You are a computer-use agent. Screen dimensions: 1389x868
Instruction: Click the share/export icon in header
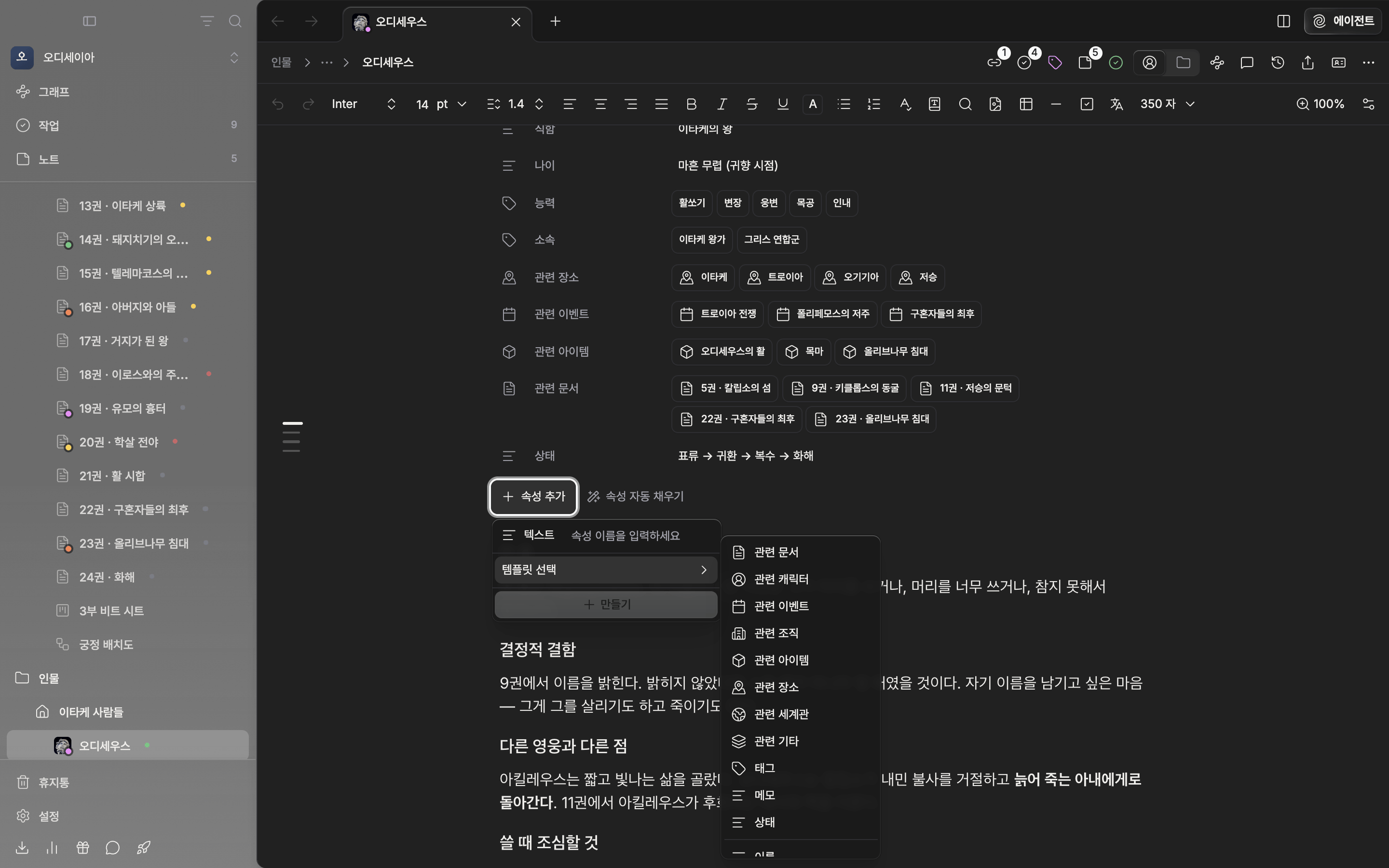click(x=1307, y=63)
